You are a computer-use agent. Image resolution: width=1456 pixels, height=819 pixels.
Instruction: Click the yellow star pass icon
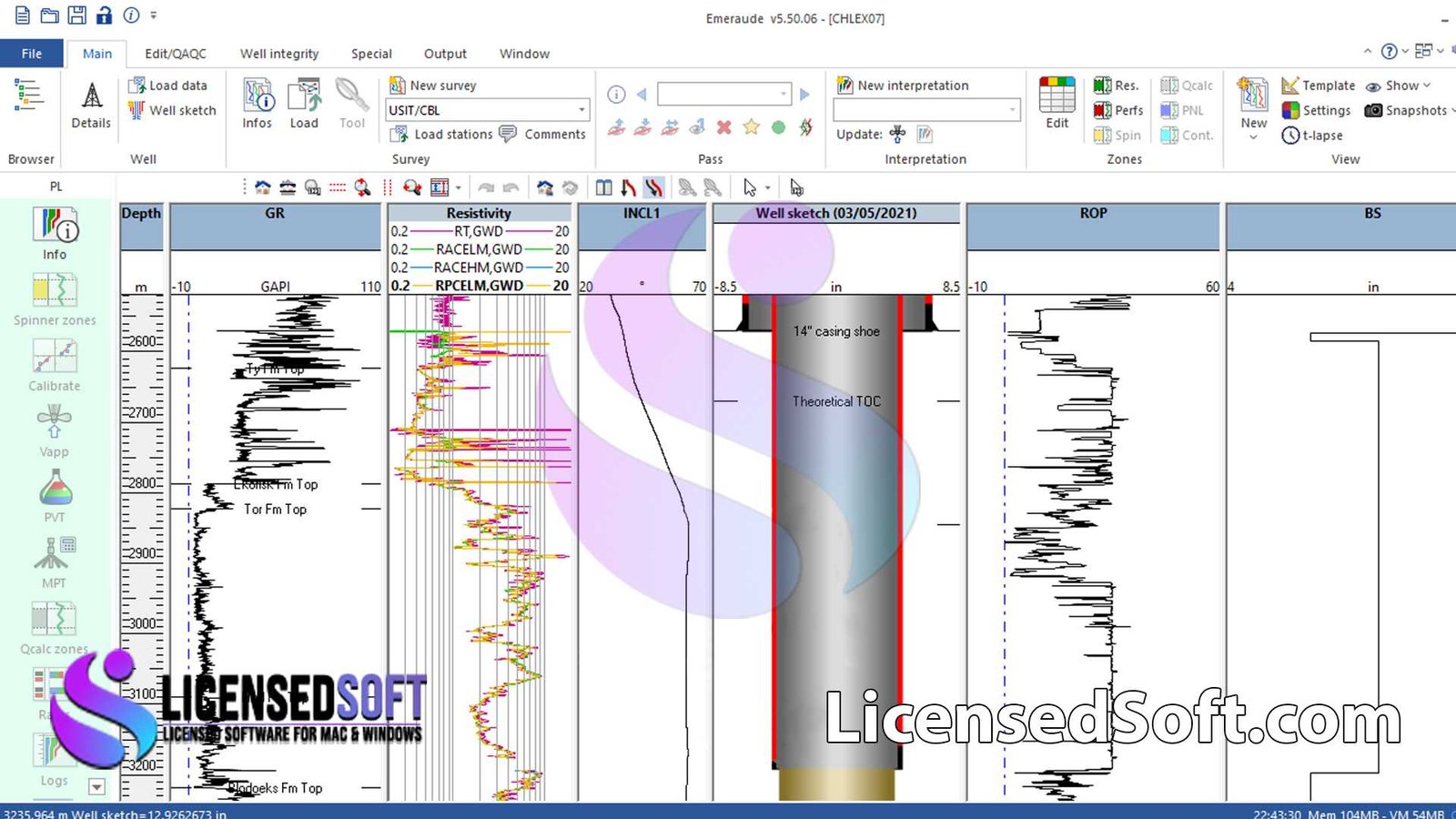point(751,127)
